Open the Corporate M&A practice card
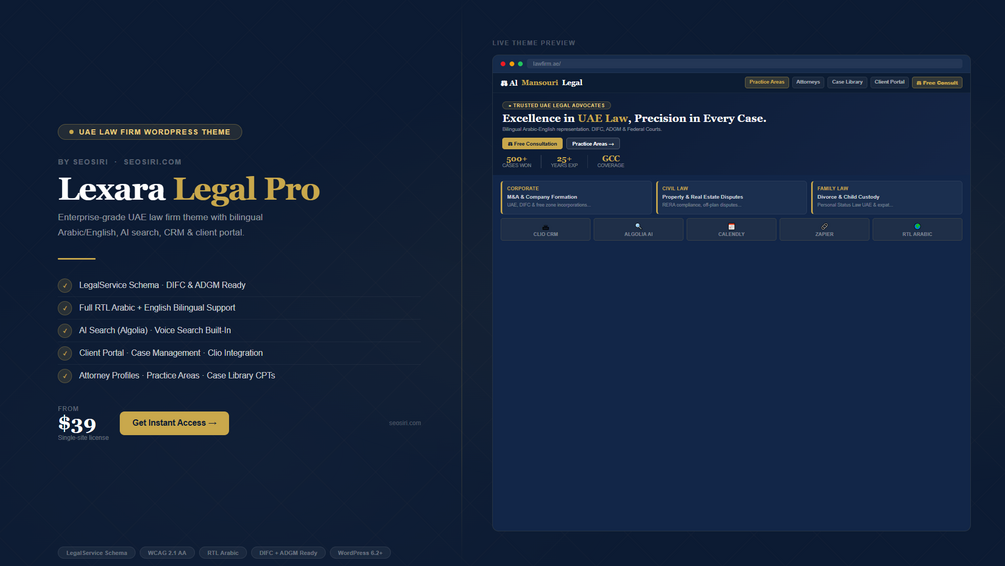 pos(576,197)
